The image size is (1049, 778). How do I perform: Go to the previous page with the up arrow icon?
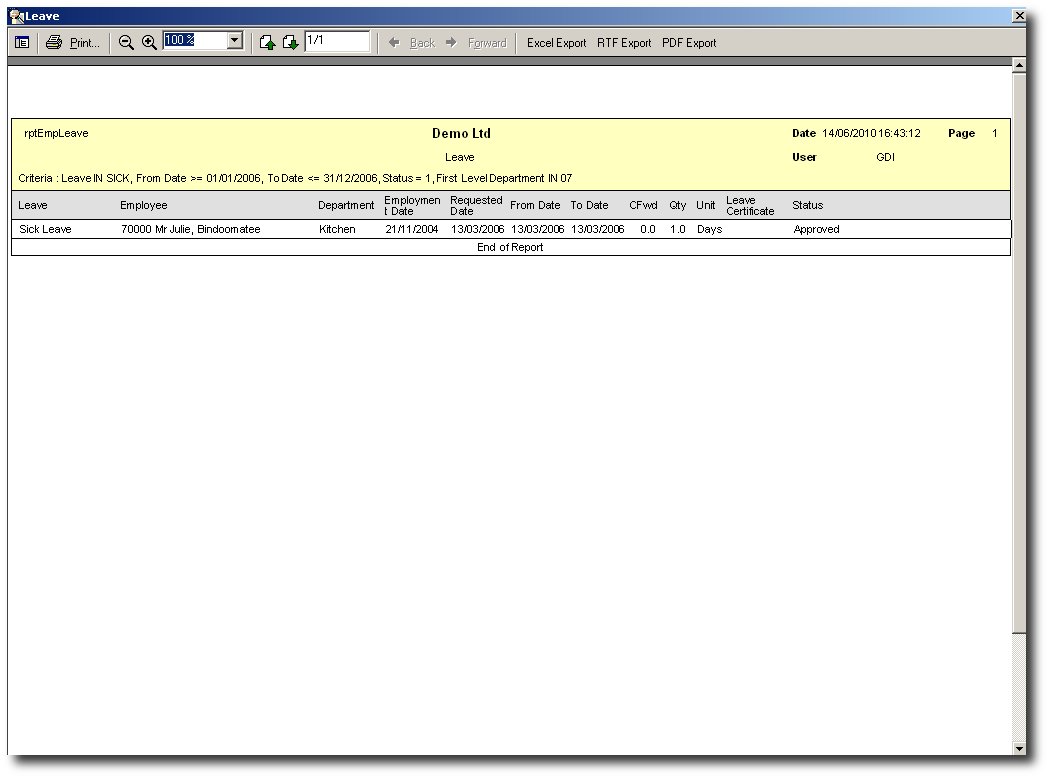pos(267,43)
